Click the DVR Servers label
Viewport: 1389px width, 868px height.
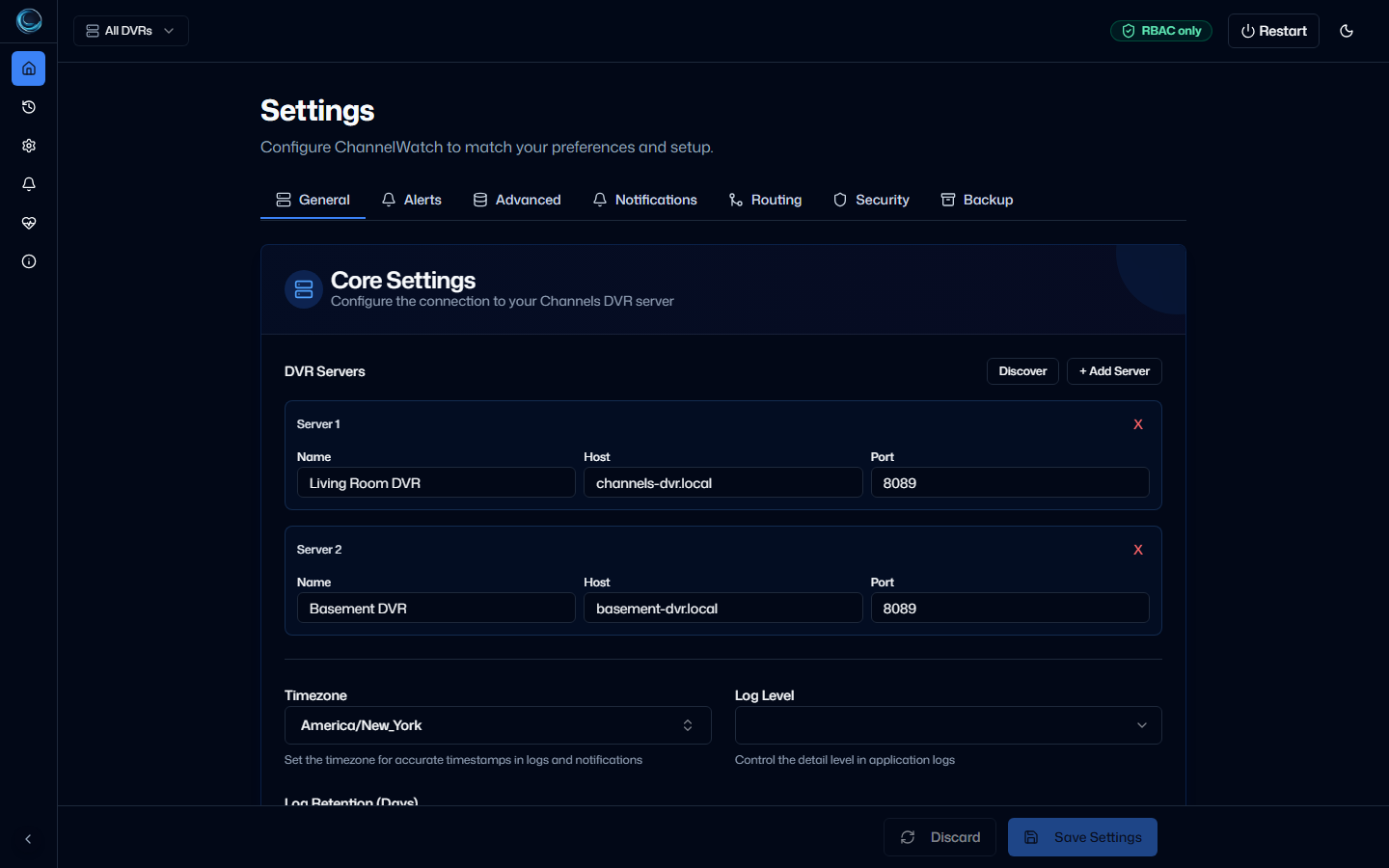(x=325, y=371)
